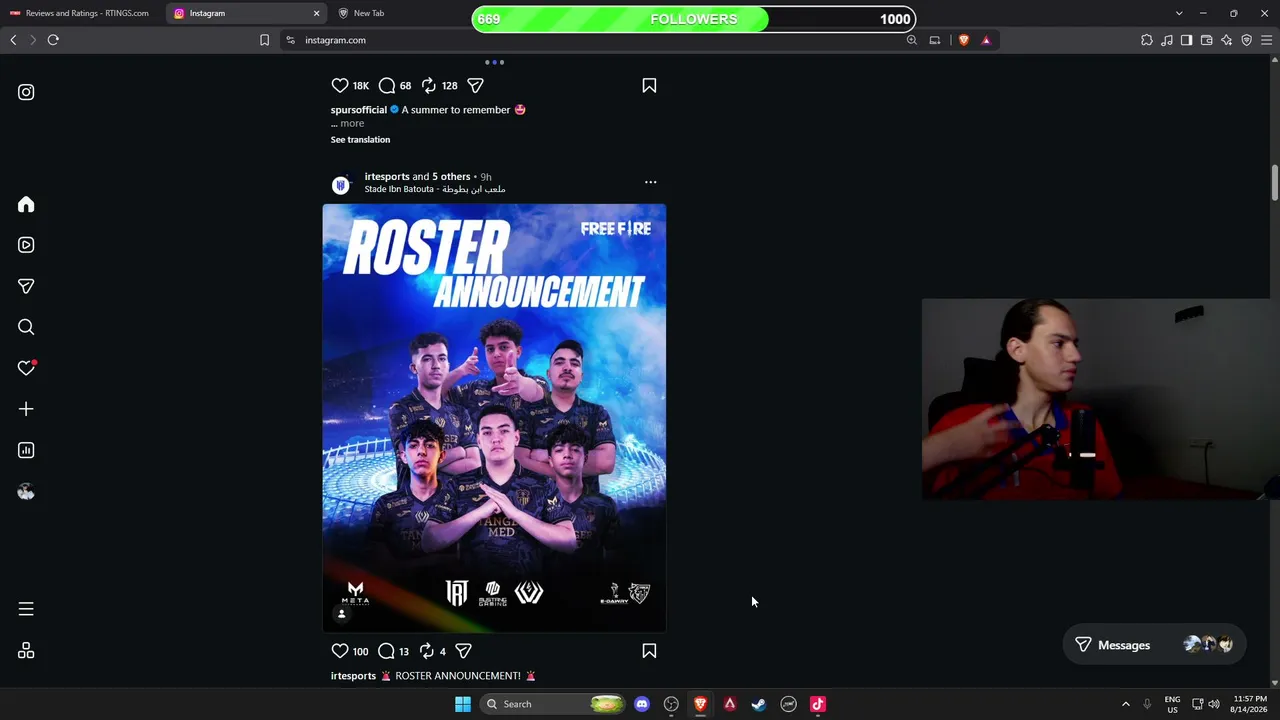
Task: Open Instagram home from the logo icon
Action: pos(26,92)
